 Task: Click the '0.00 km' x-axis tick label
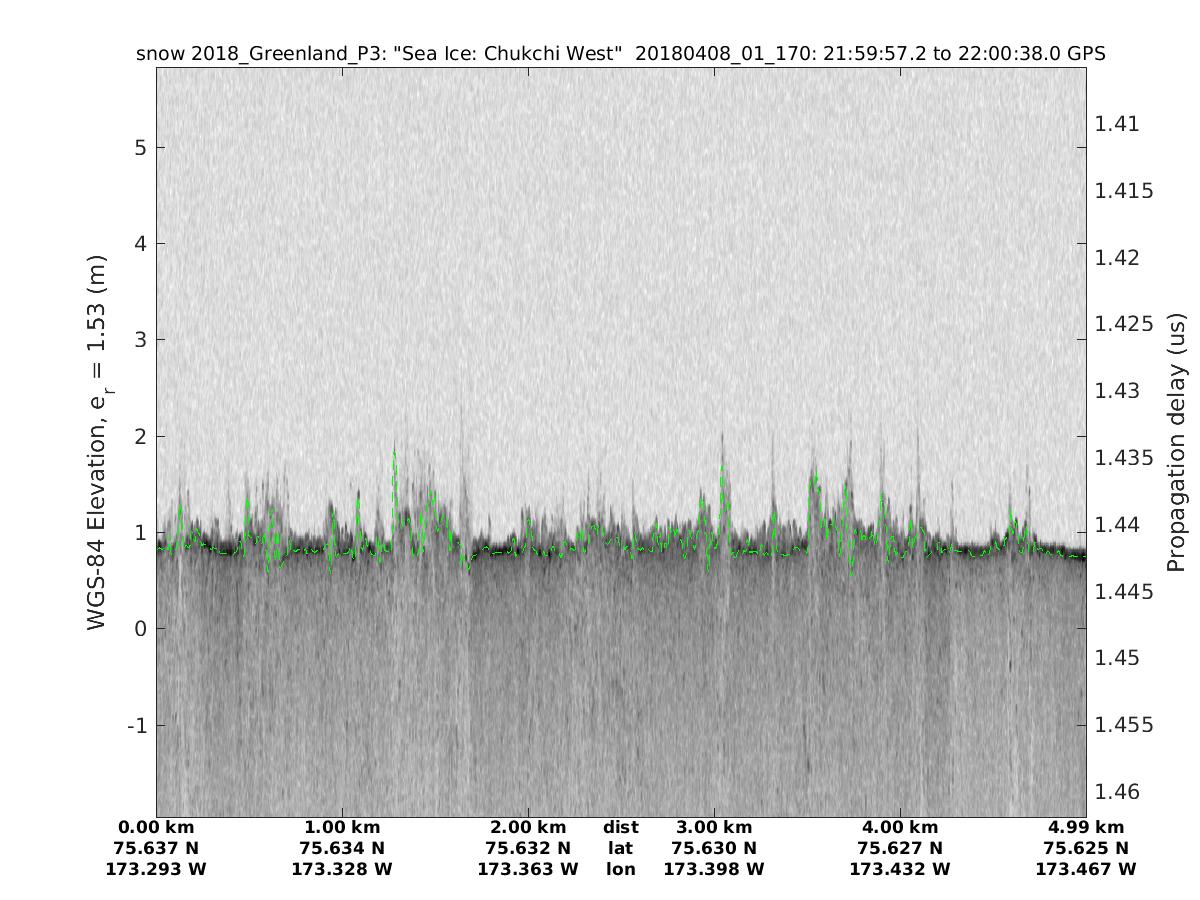point(156,827)
